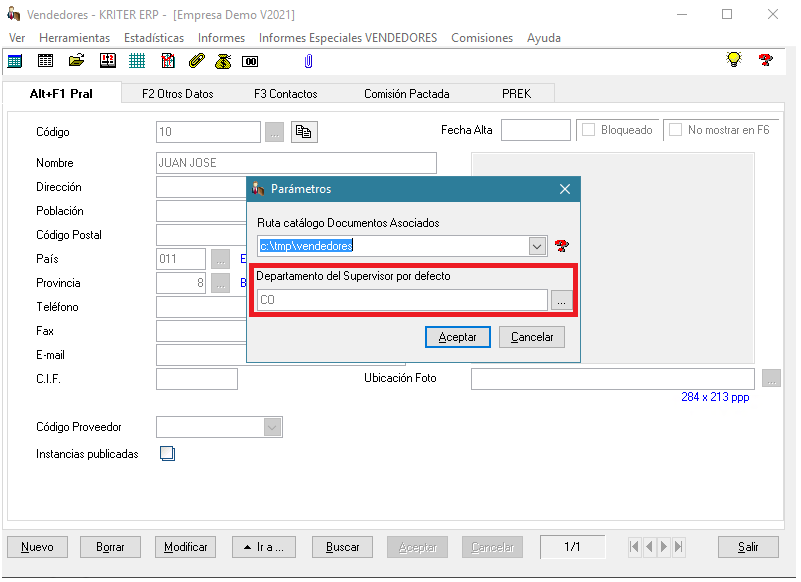This screenshot has width=801, height=582.
Task: Click Cancelar in the Parámetros dialog
Action: pos(532,337)
